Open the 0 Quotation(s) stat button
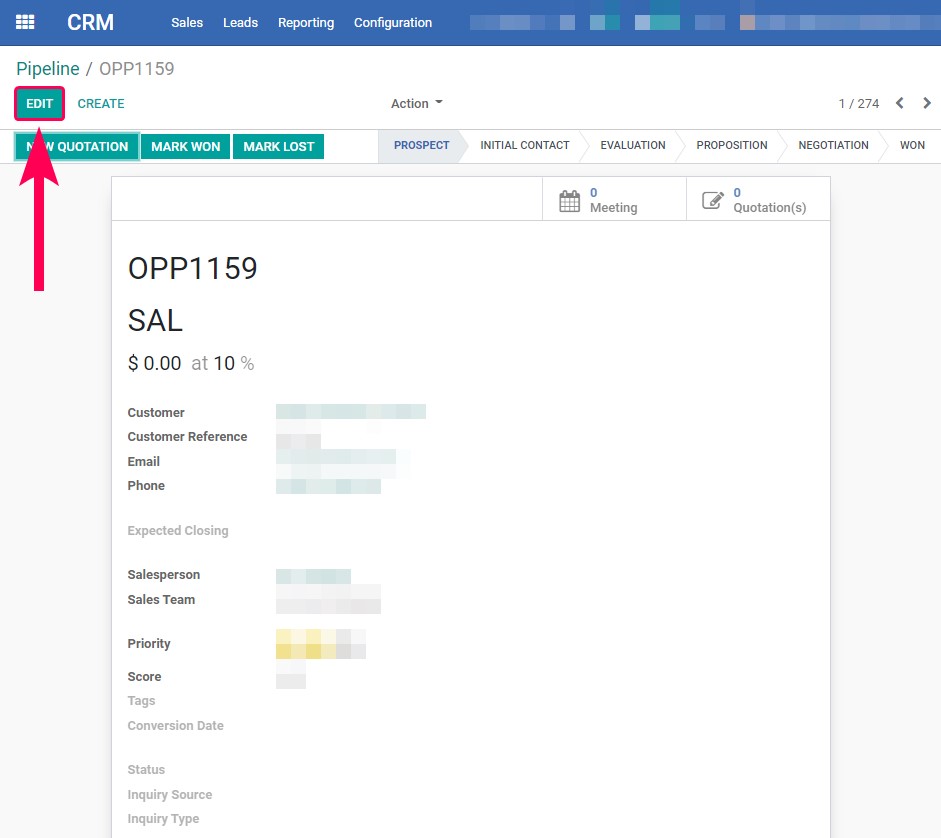Viewport: 941px width, 838px height. tap(758, 199)
